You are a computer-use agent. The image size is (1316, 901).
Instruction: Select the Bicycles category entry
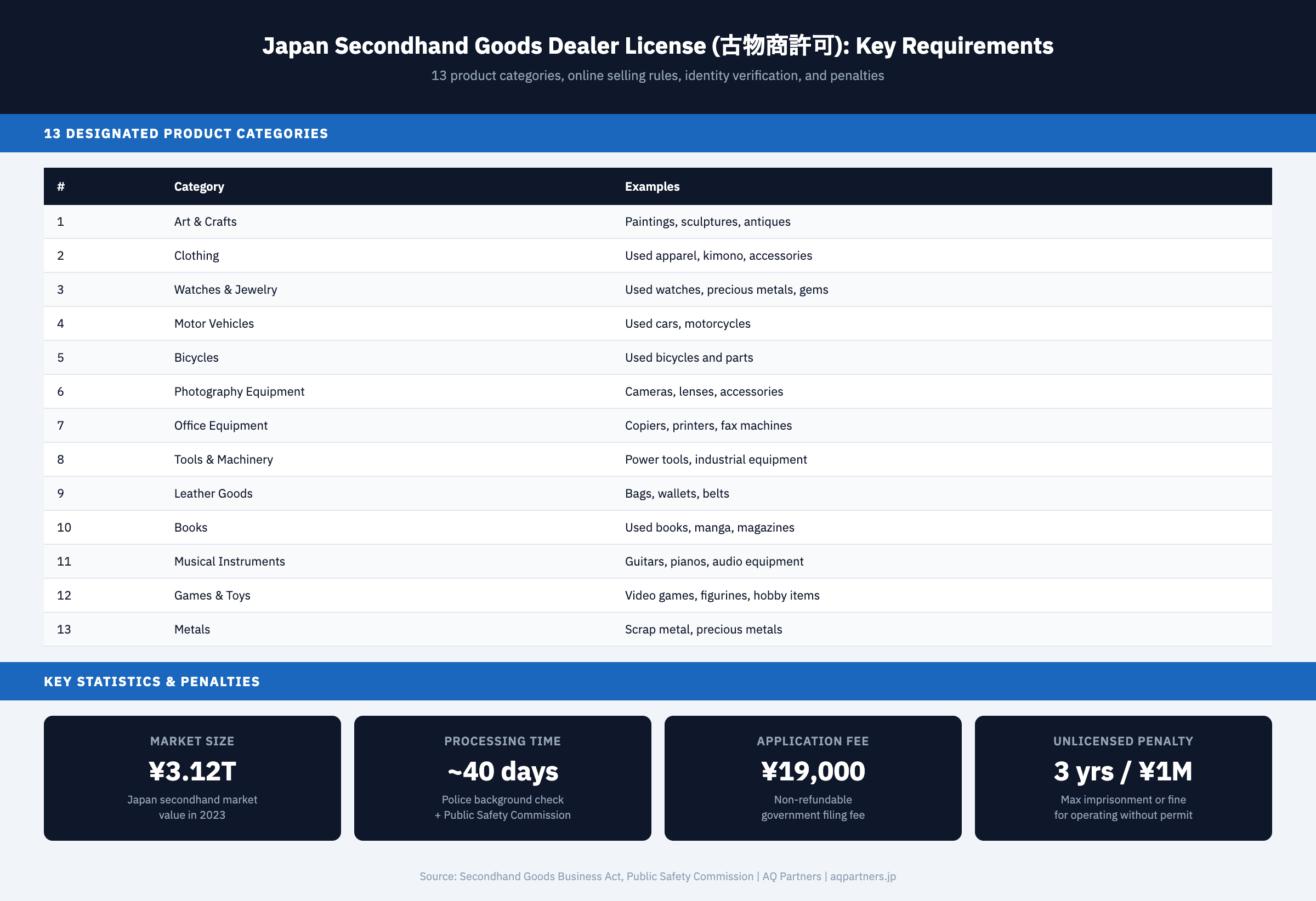(x=196, y=357)
